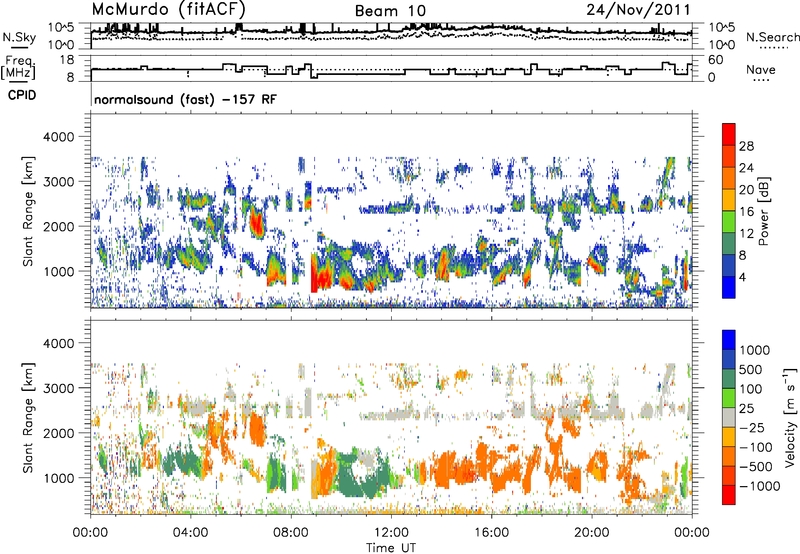Click the 60 tick on the Nave axis
This screenshot has height=554, width=800.
[x=716, y=60]
